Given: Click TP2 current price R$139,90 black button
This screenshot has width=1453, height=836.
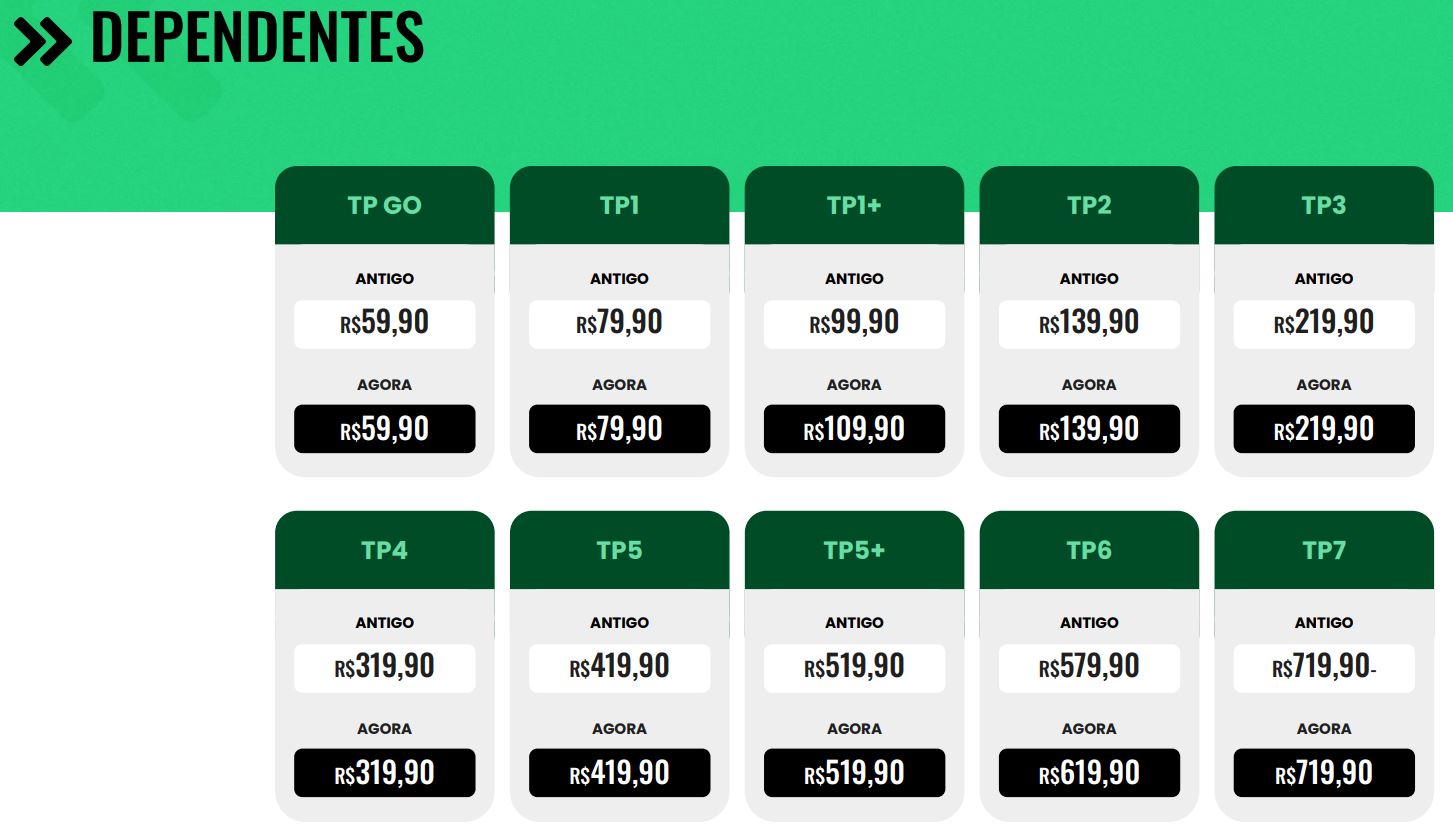Looking at the screenshot, I should click(1089, 429).
